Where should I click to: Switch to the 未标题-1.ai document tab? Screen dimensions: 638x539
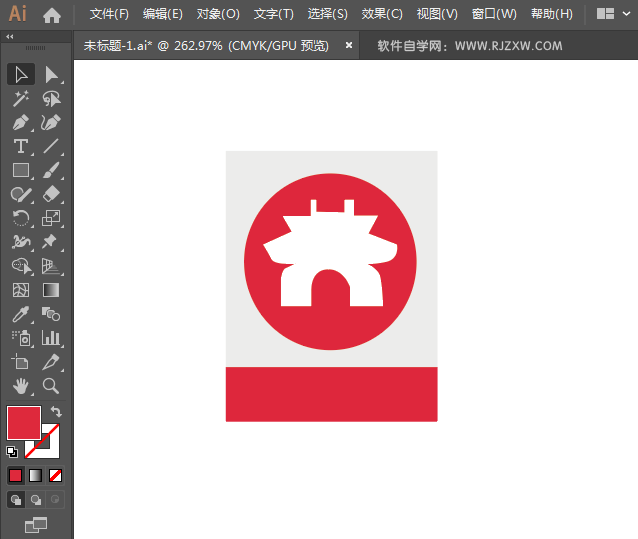pos(206,46)
